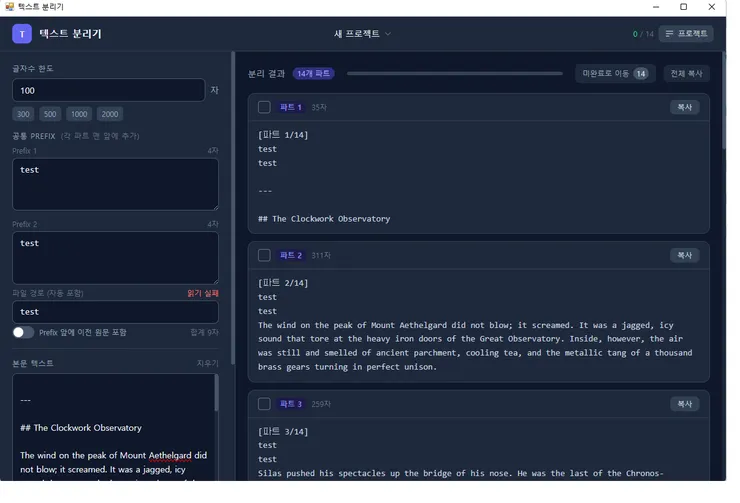This screenshot has width=740, height=503.
Task: Click the 14개 파트 count badge
Action: coord(313,74)
